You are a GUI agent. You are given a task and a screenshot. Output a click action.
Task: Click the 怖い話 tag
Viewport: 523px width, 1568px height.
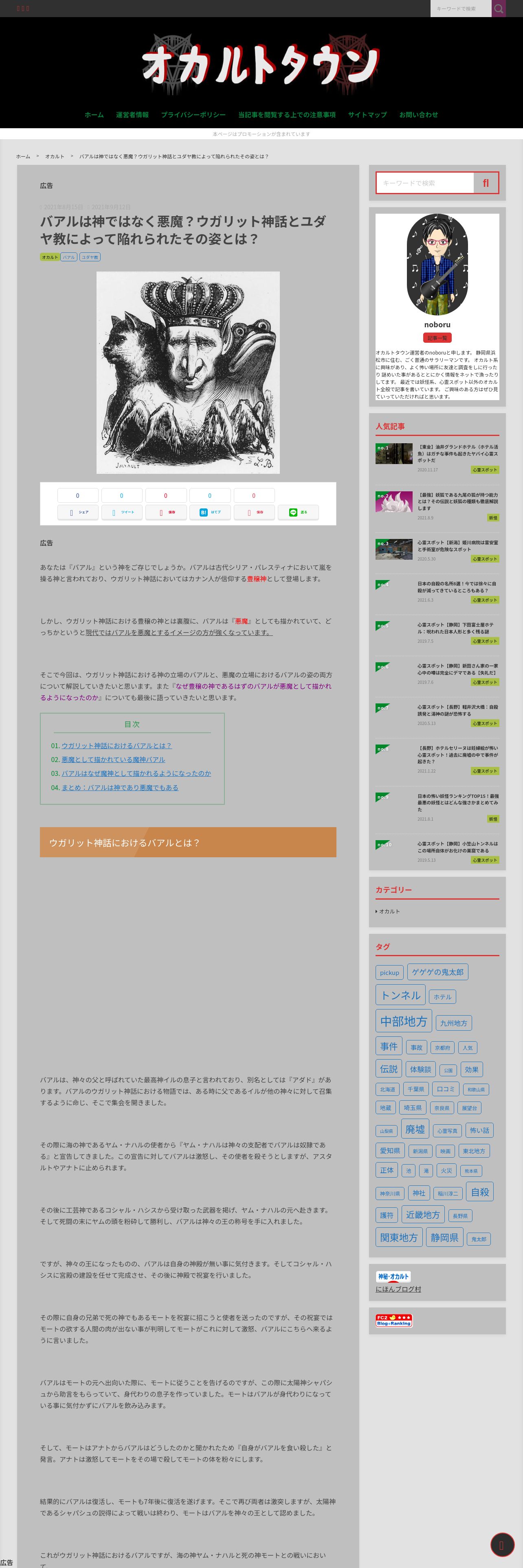pos(480,1130)
